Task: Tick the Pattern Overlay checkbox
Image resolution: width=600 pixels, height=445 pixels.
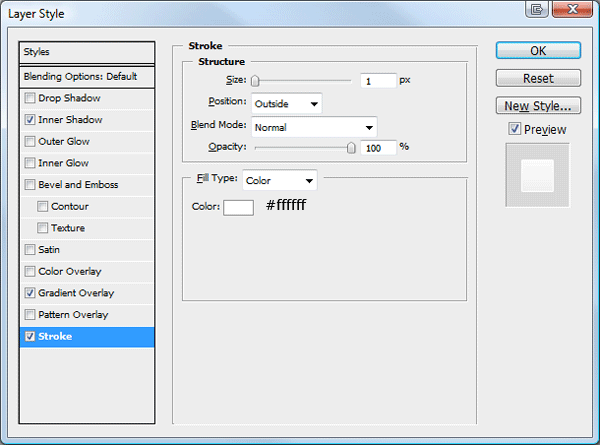Action: [x=30, y=315]
